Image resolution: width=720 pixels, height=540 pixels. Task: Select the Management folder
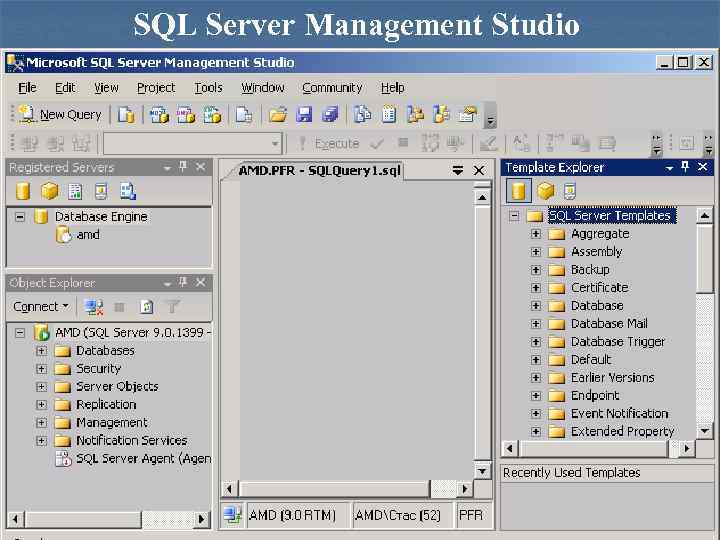[x=112, y=422]
